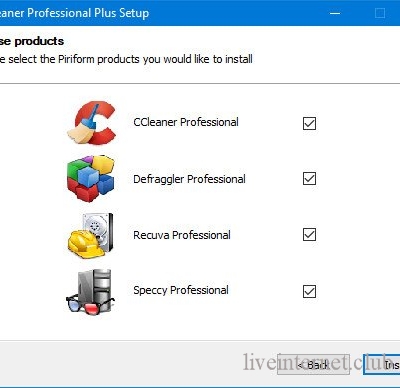Viewport: 400px width, 388px height.
Task: Uncheck the Defraggler Professional checkbox
Action: (x=309, y=178)
